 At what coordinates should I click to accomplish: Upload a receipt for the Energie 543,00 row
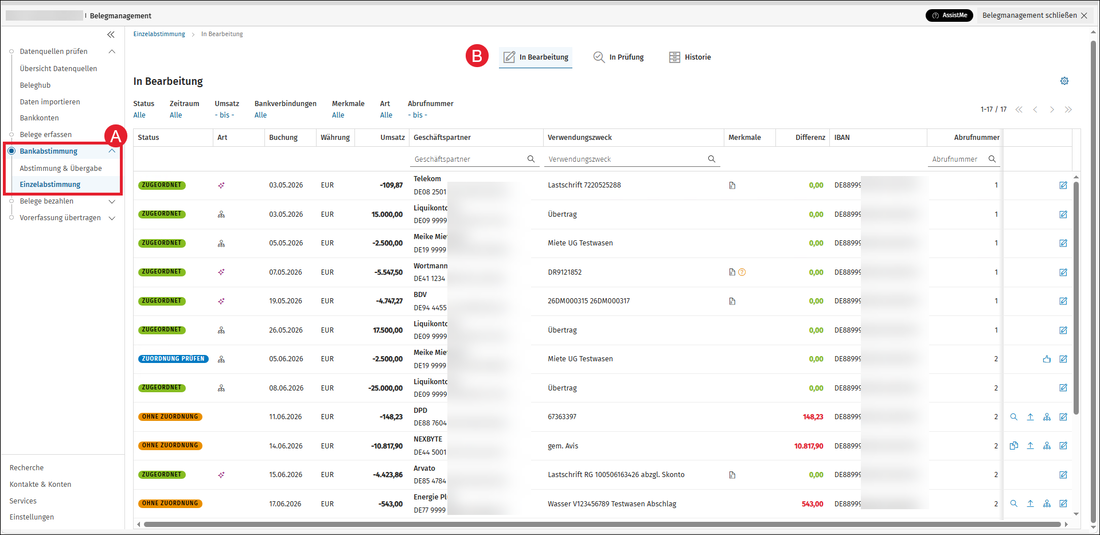(x=1031, y=503)
